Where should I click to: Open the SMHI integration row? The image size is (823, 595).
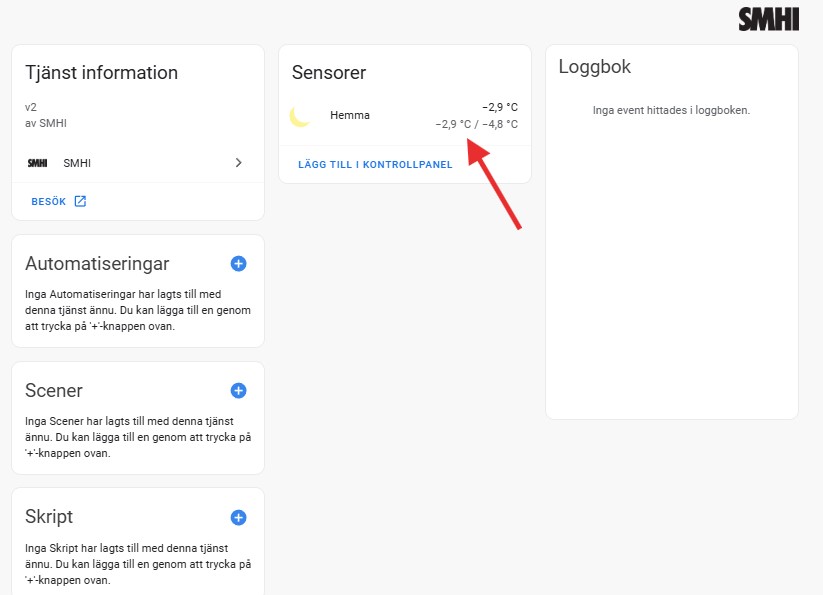(x=138, y=163)
